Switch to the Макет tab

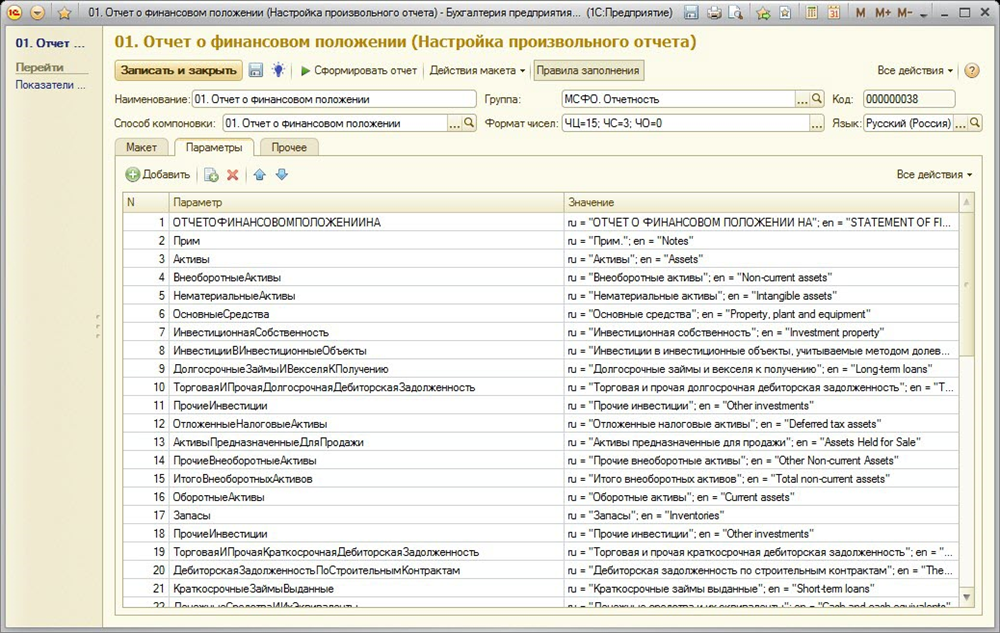click(x=141, y=147)
